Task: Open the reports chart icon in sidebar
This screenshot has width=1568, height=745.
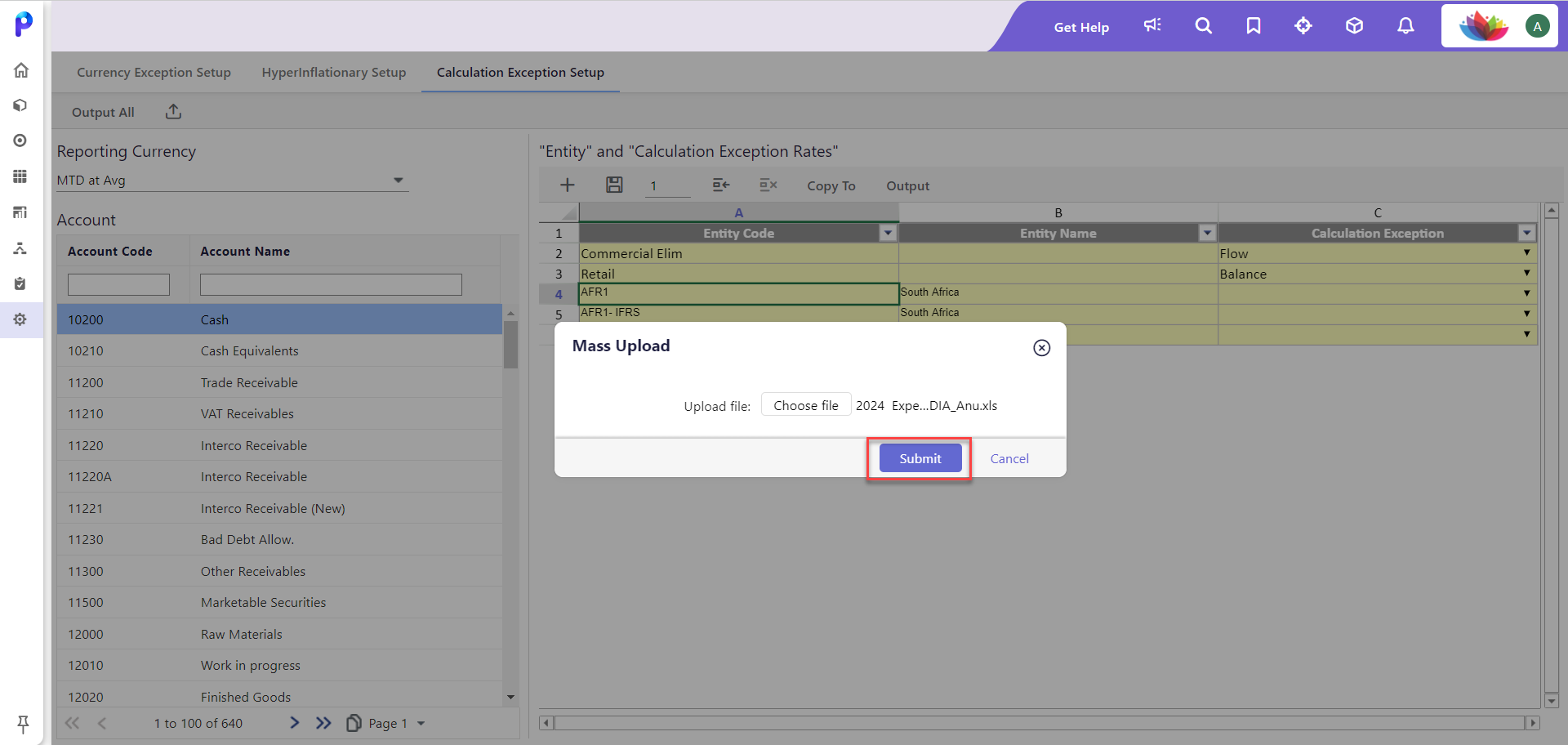Action: (x=20, y=212)
